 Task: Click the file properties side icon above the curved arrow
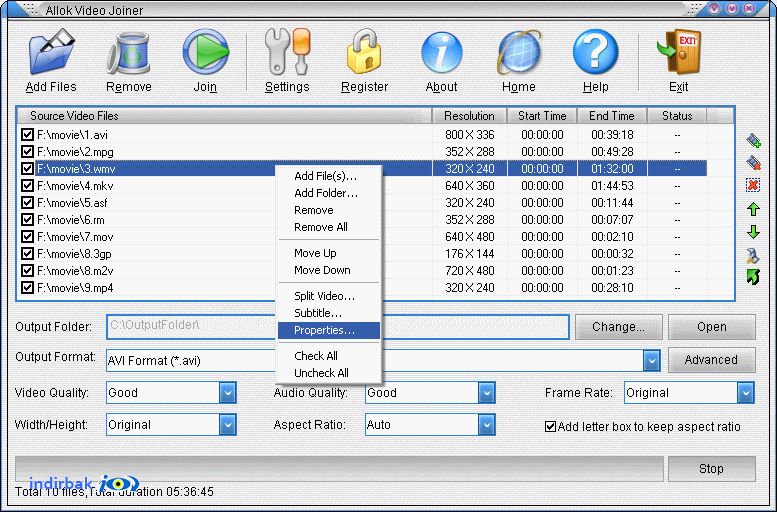753,256
